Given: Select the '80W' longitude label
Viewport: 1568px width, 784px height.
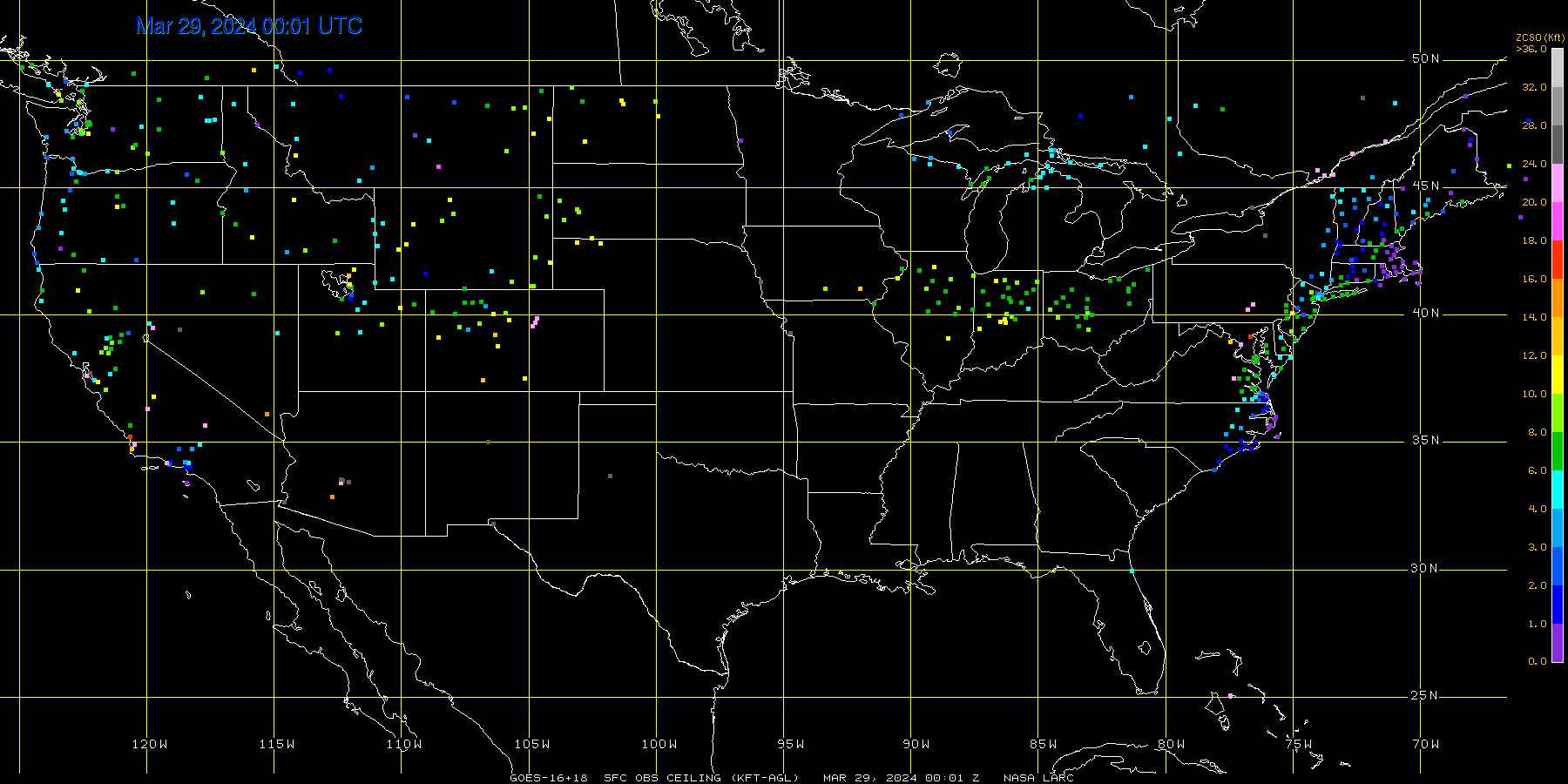Looking at the screenshot, I should tap(1171, 744).
